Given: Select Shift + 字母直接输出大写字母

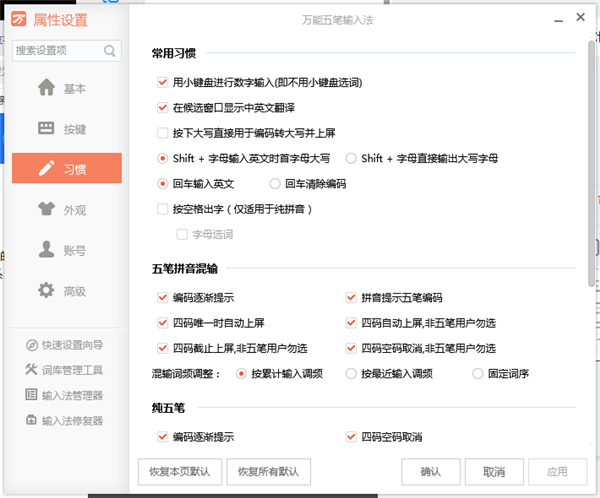Looking at the screenshot, I should click(x=351, y=158).
